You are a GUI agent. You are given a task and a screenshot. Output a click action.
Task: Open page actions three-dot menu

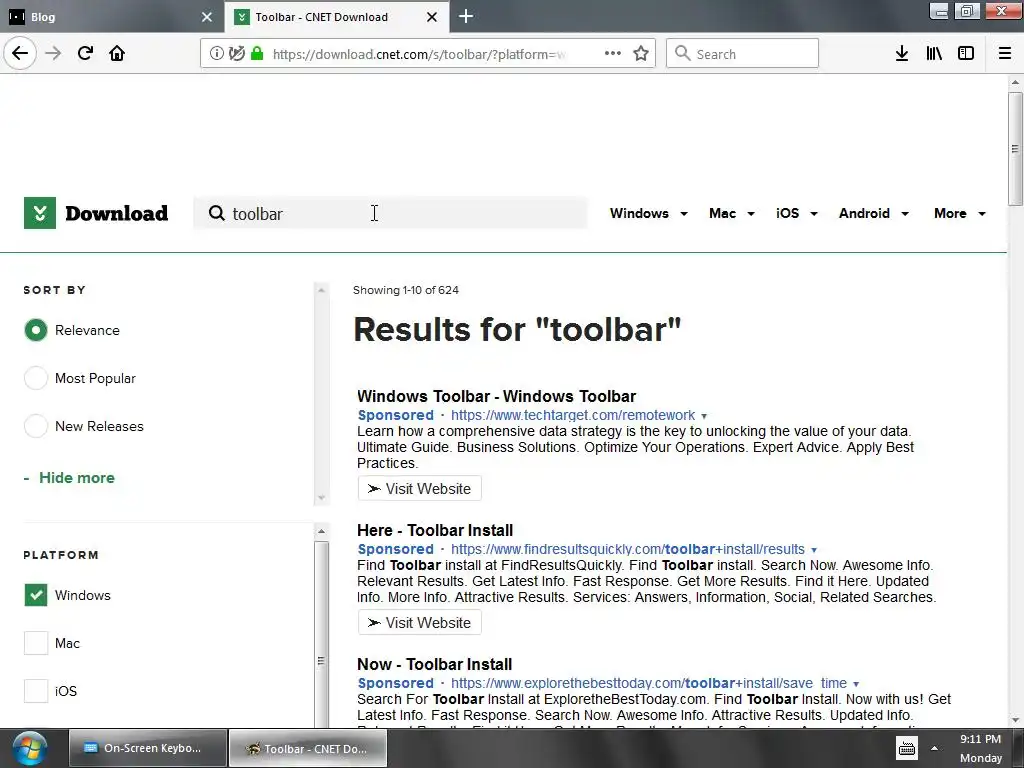pyautogui.click(x=613, y=54)
